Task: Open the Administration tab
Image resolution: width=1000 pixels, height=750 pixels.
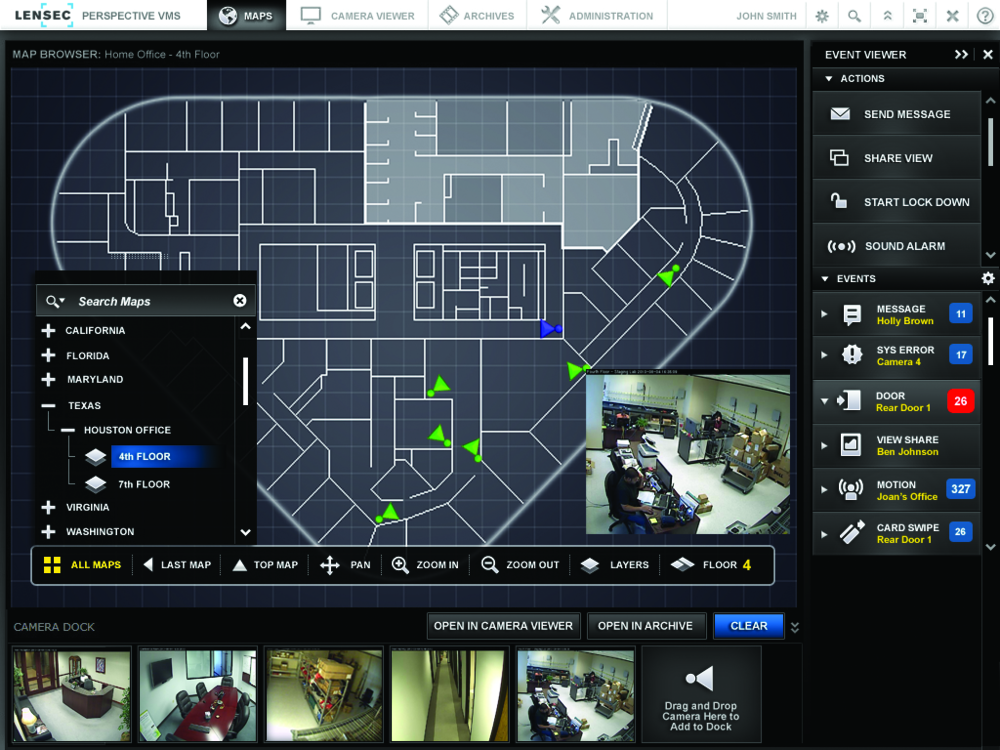Action: pos(596,15)
